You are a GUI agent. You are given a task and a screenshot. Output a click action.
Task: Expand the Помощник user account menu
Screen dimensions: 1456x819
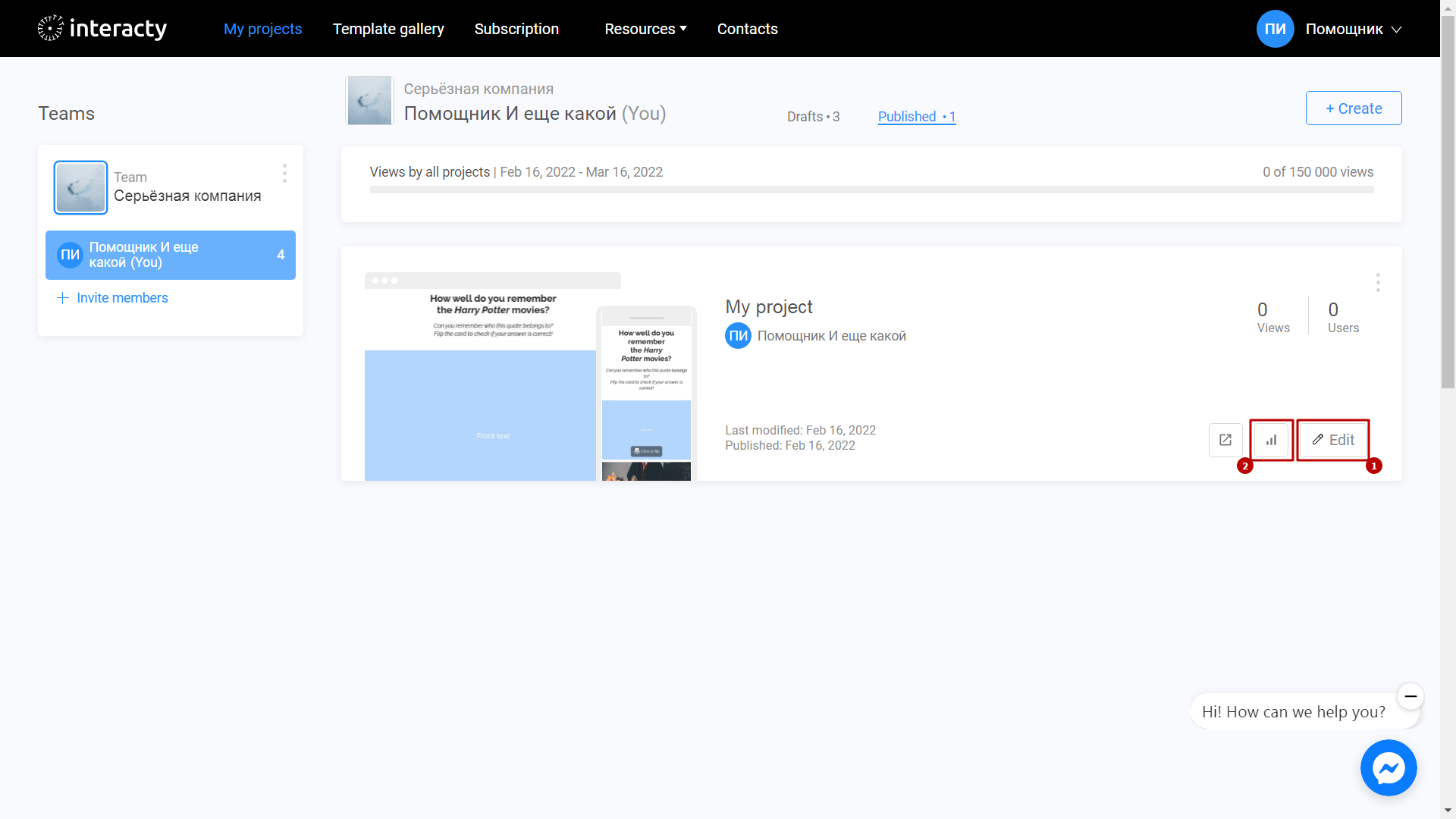pyautogui.click(x=1354, y=29)
